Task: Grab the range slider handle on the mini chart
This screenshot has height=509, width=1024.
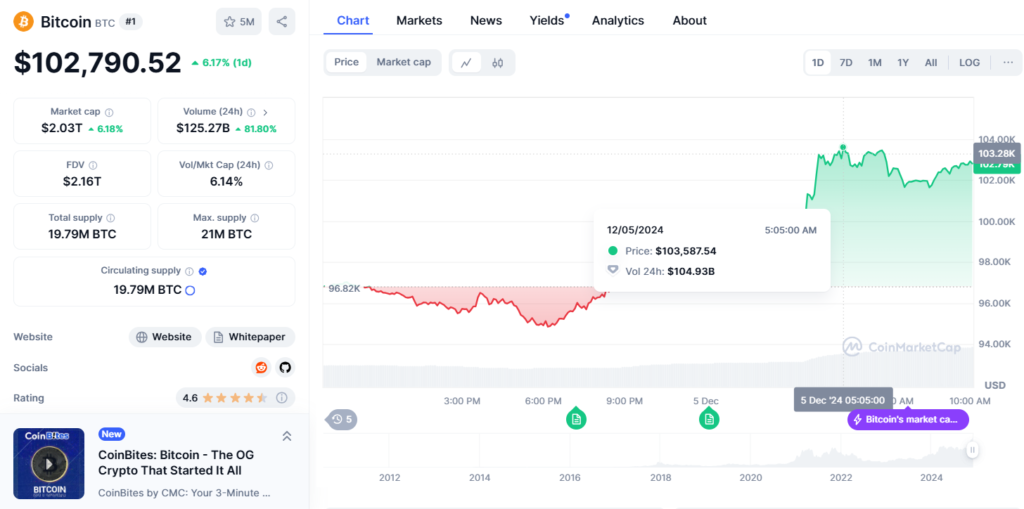Action: click(972, 450)
